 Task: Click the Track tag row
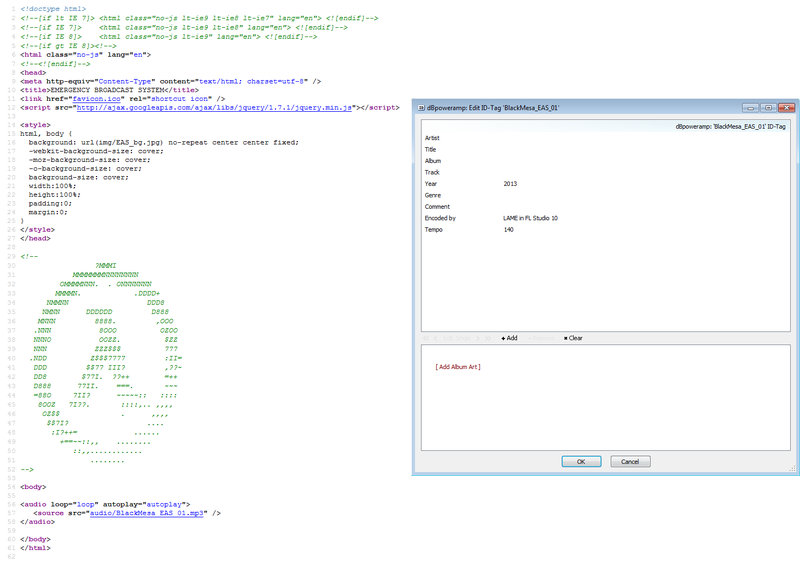pos(605,172)
